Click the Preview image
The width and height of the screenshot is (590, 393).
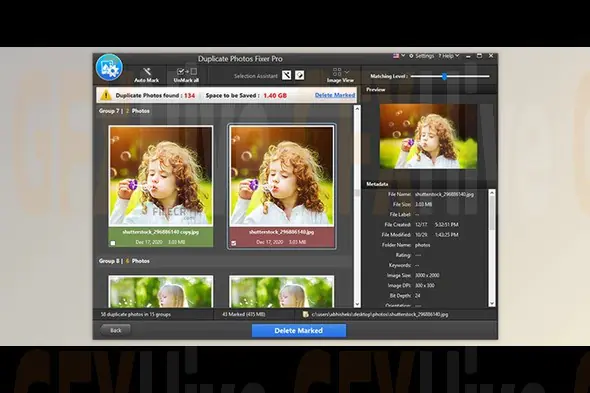428,136
